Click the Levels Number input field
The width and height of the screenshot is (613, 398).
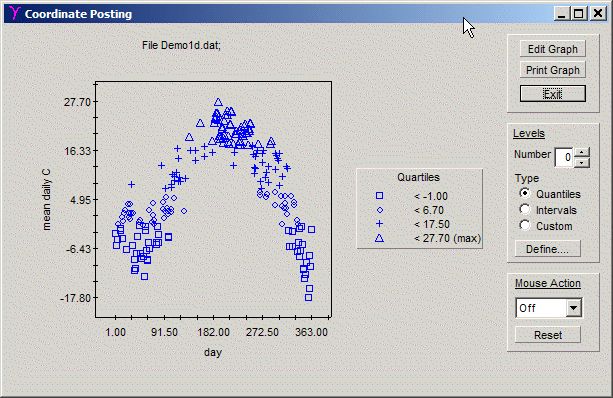564,158
